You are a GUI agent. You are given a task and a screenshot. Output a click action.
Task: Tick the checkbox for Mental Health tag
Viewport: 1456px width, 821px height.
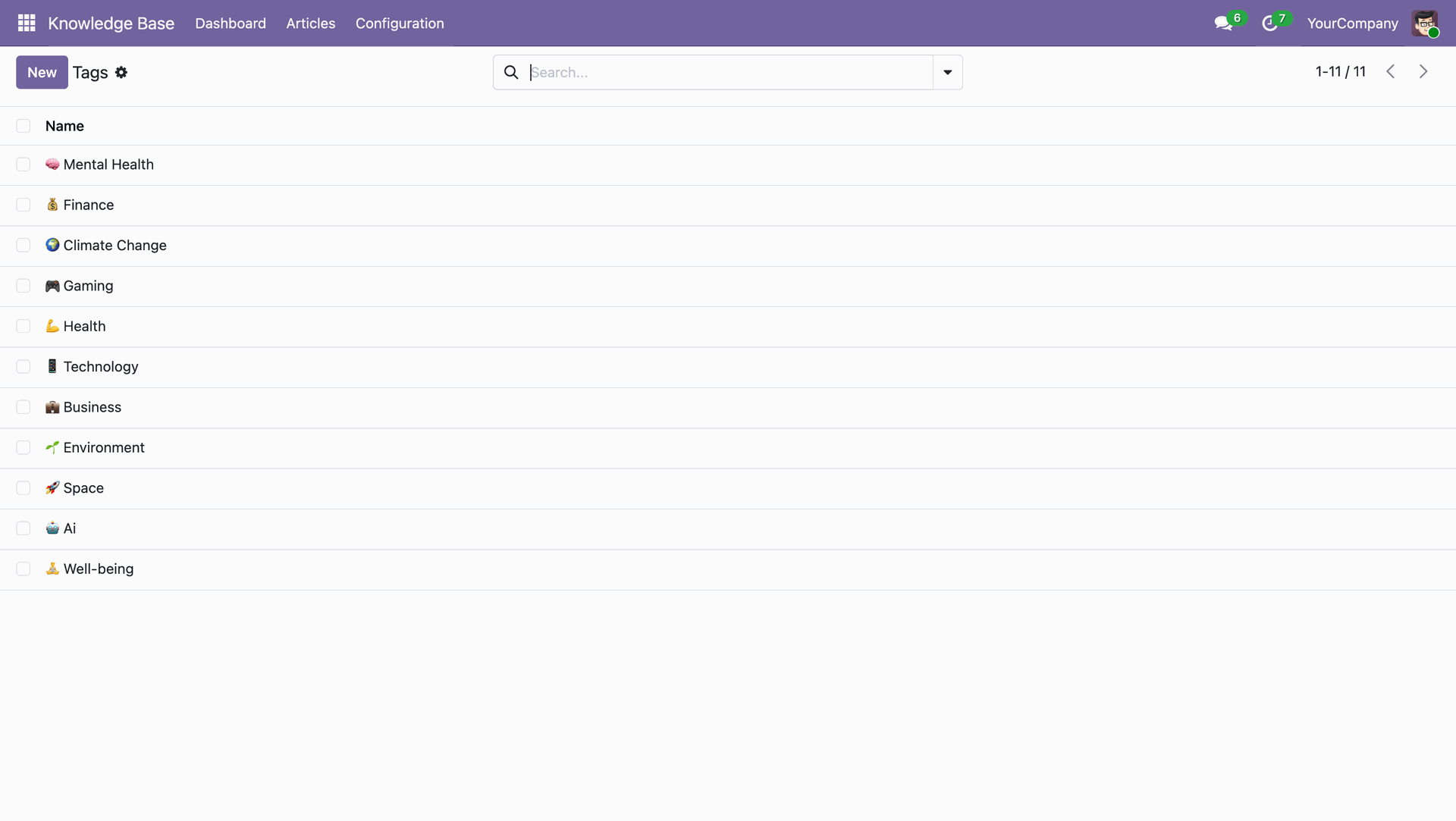(x=24, y=165)
